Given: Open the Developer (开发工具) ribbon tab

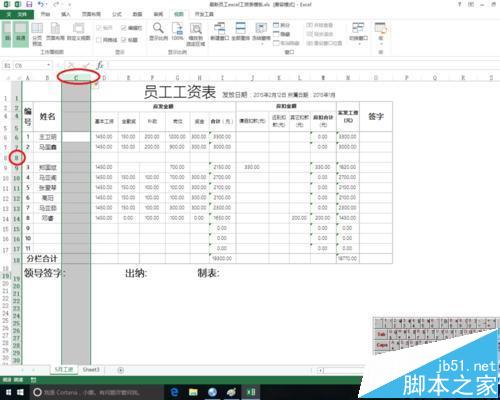Looking at the screenshot, I should (x=204, y=14).
